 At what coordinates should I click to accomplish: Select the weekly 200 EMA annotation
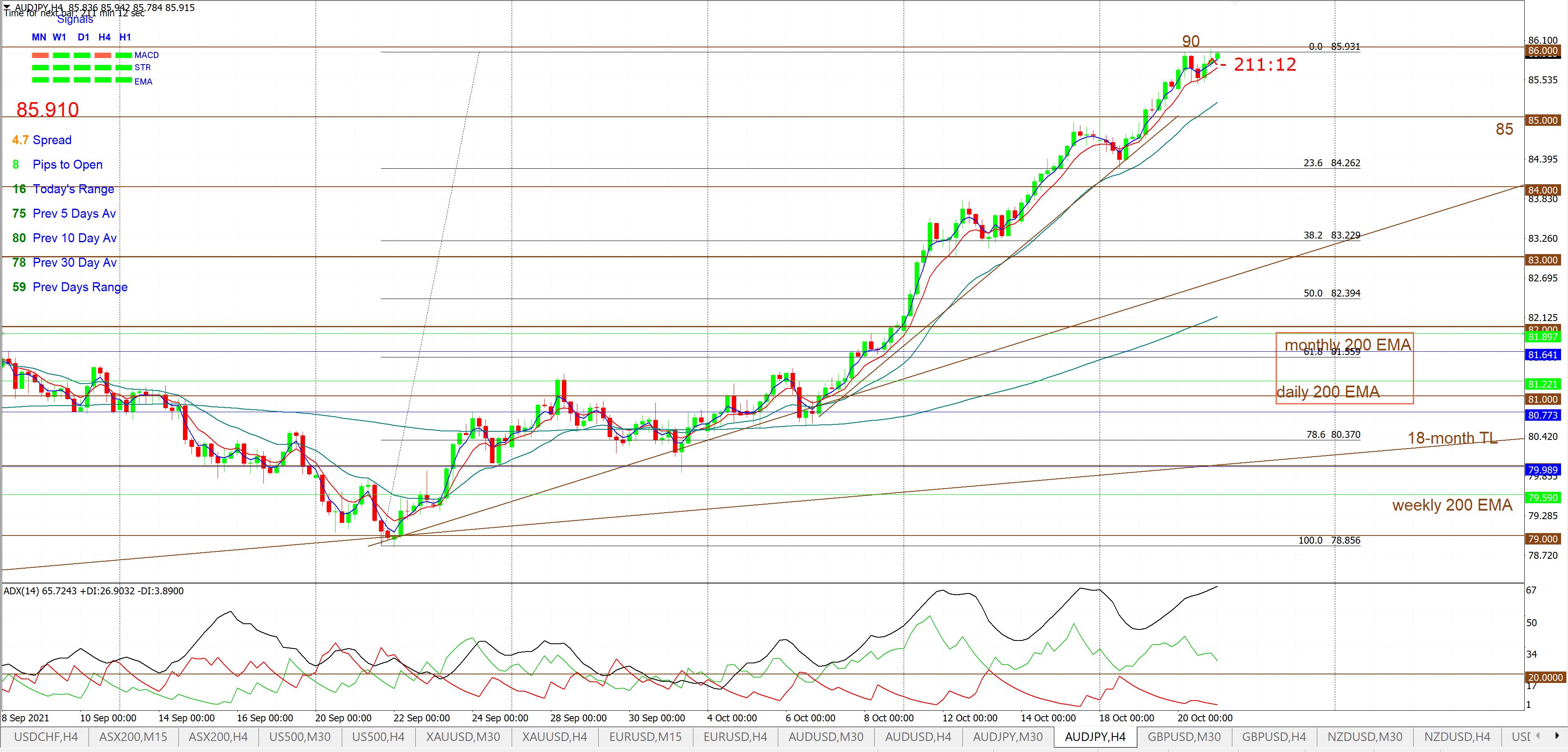[1452, 505]
